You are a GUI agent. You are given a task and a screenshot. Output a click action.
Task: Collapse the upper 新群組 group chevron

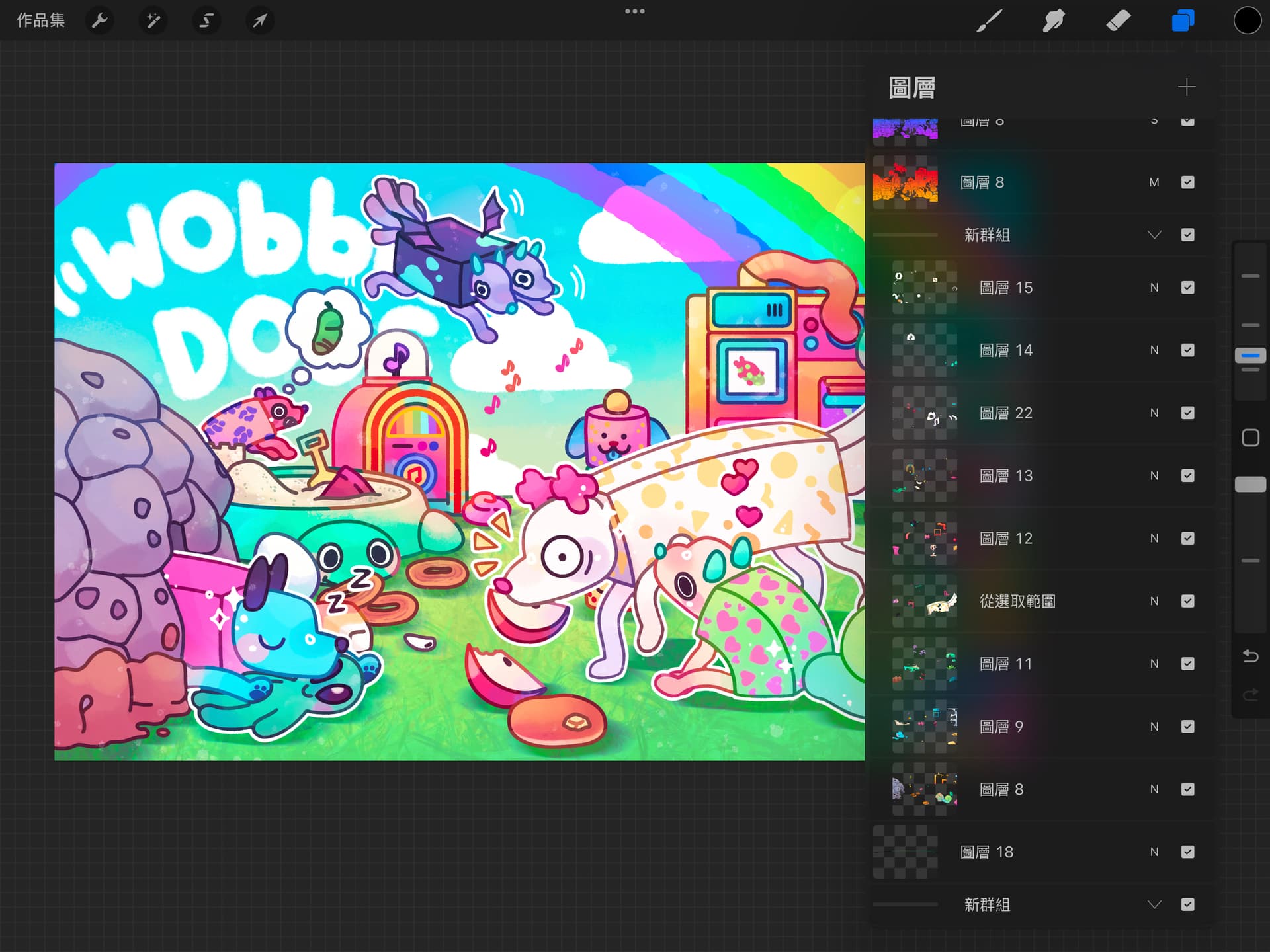[1154, 235]
